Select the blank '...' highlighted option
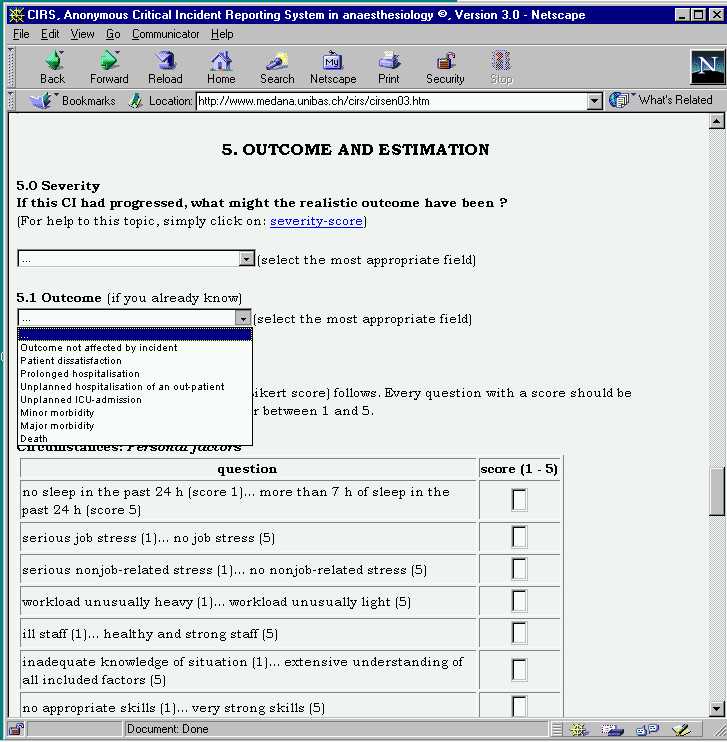The height and width of the screenshot is (742, 727). coord(134,335)
